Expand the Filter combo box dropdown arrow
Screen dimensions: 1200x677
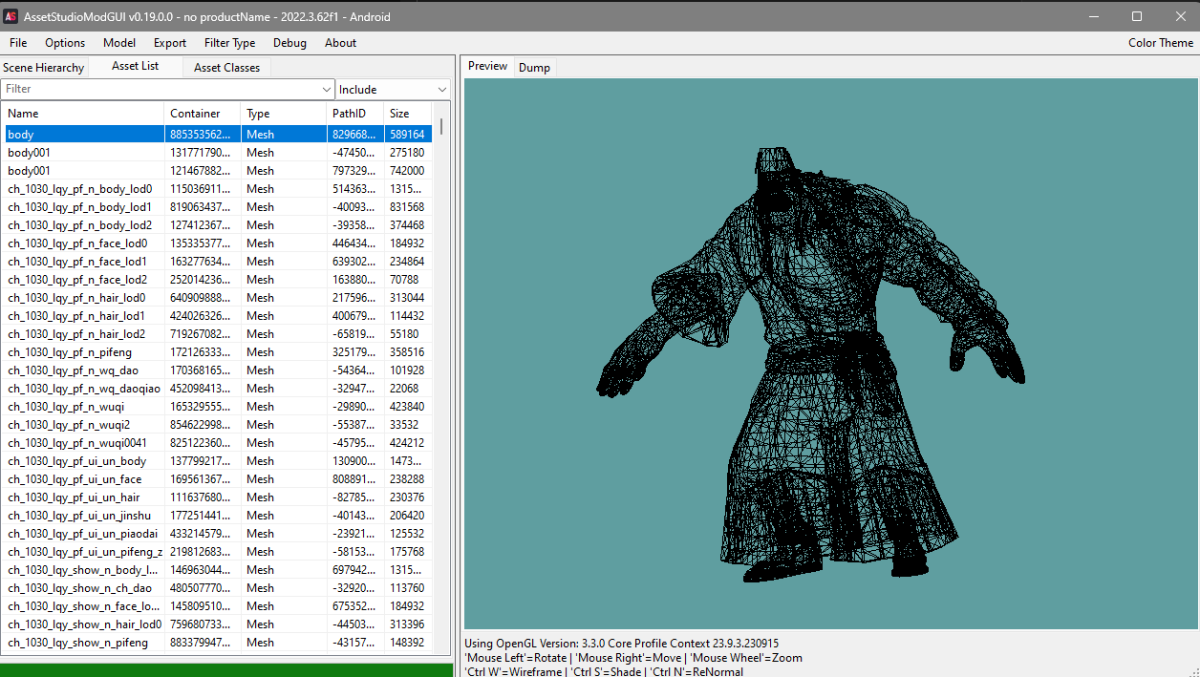[x=327, y=90]
